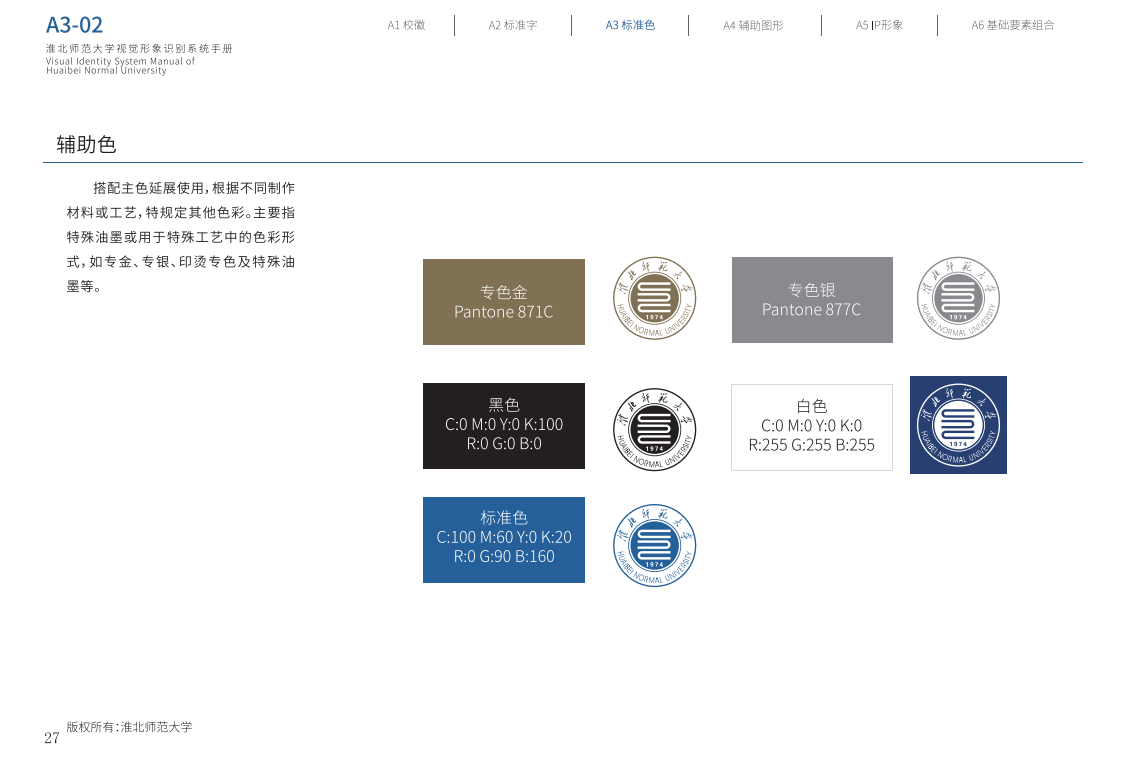Open the A2 标准字 tab
The image size is (1134, 763).
coord(513,25)
